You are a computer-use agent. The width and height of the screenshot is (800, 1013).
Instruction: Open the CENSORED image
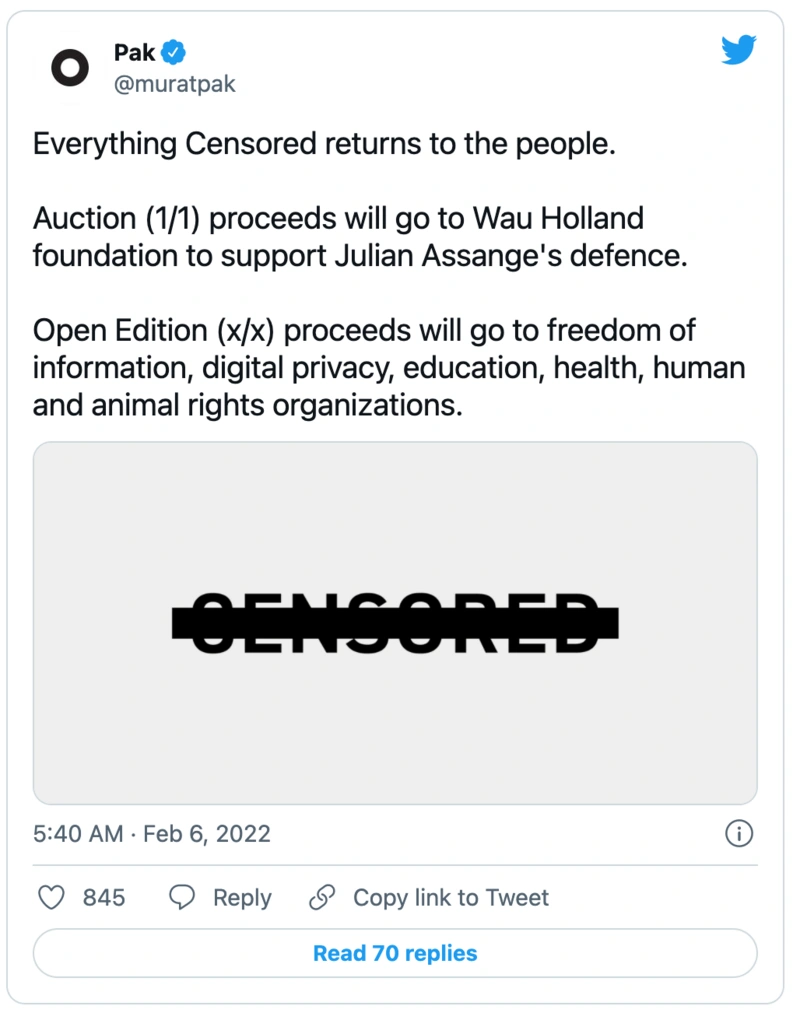click(x=395, y=623)
